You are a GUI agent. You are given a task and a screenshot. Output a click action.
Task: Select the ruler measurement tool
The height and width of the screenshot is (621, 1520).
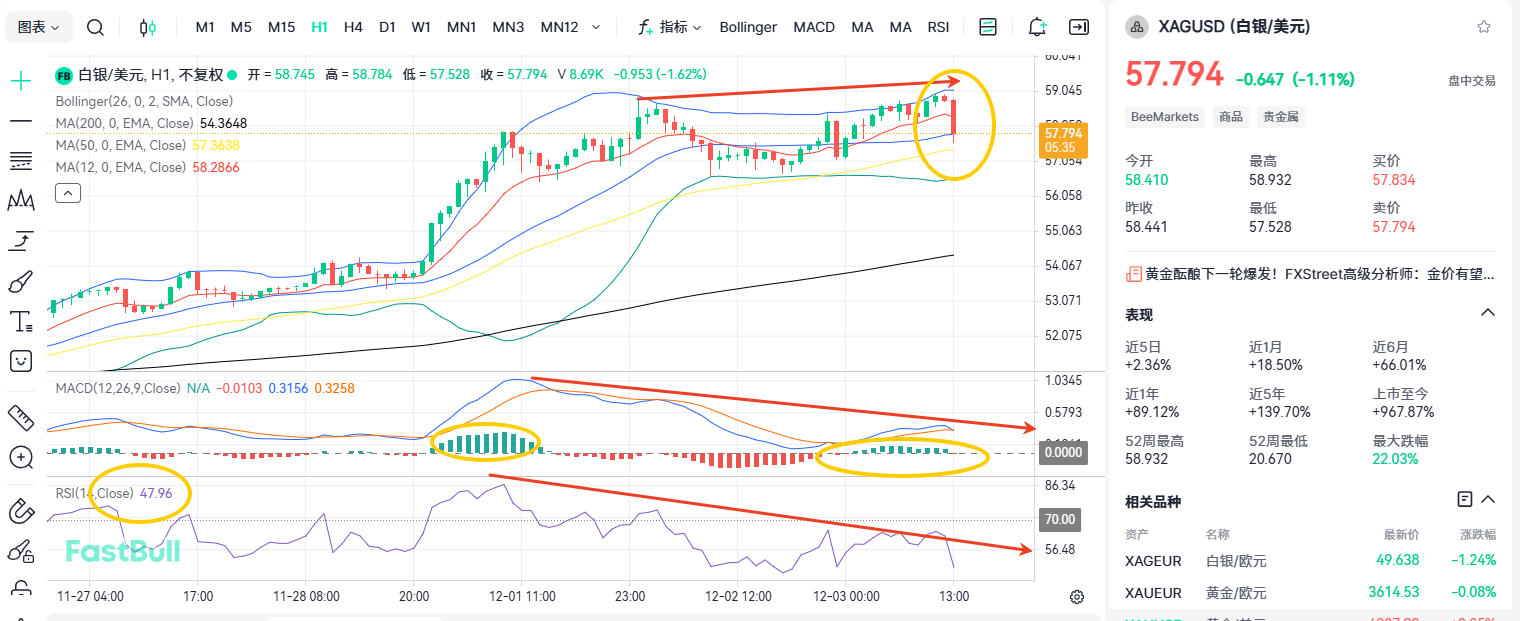click(x=20, y=417)
